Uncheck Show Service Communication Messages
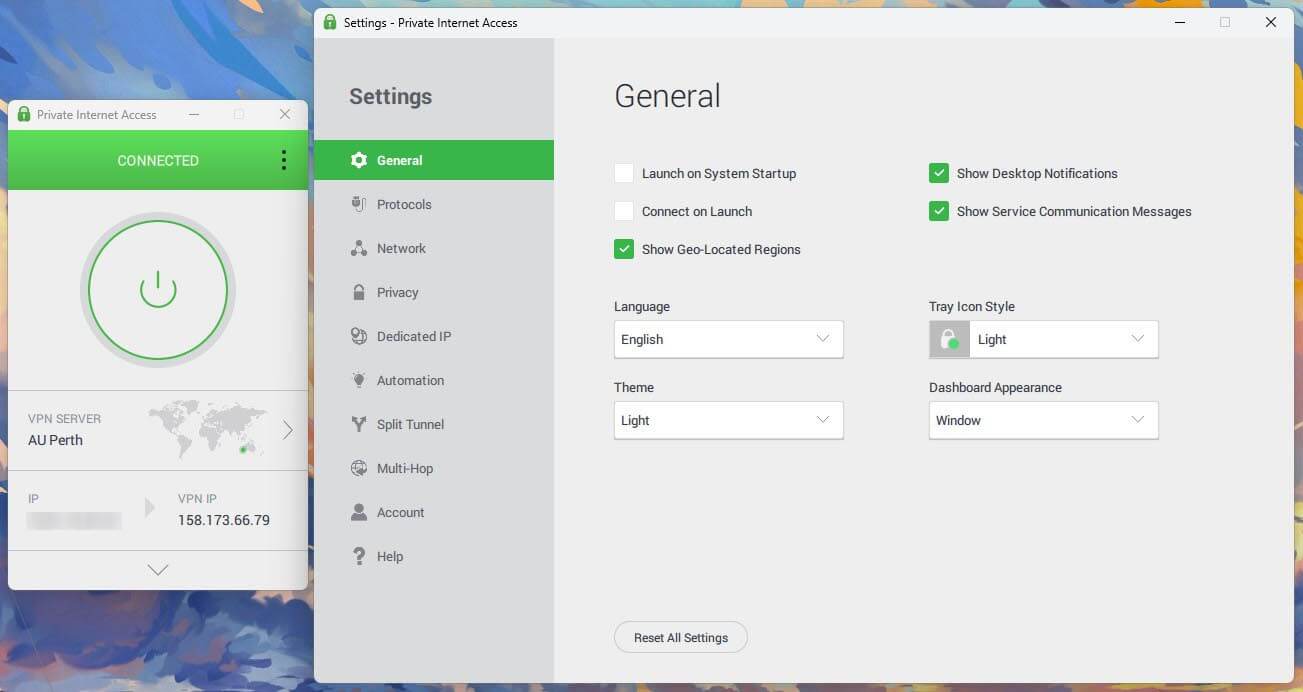This screenshot has width=1303, height=692. (939, 211)
